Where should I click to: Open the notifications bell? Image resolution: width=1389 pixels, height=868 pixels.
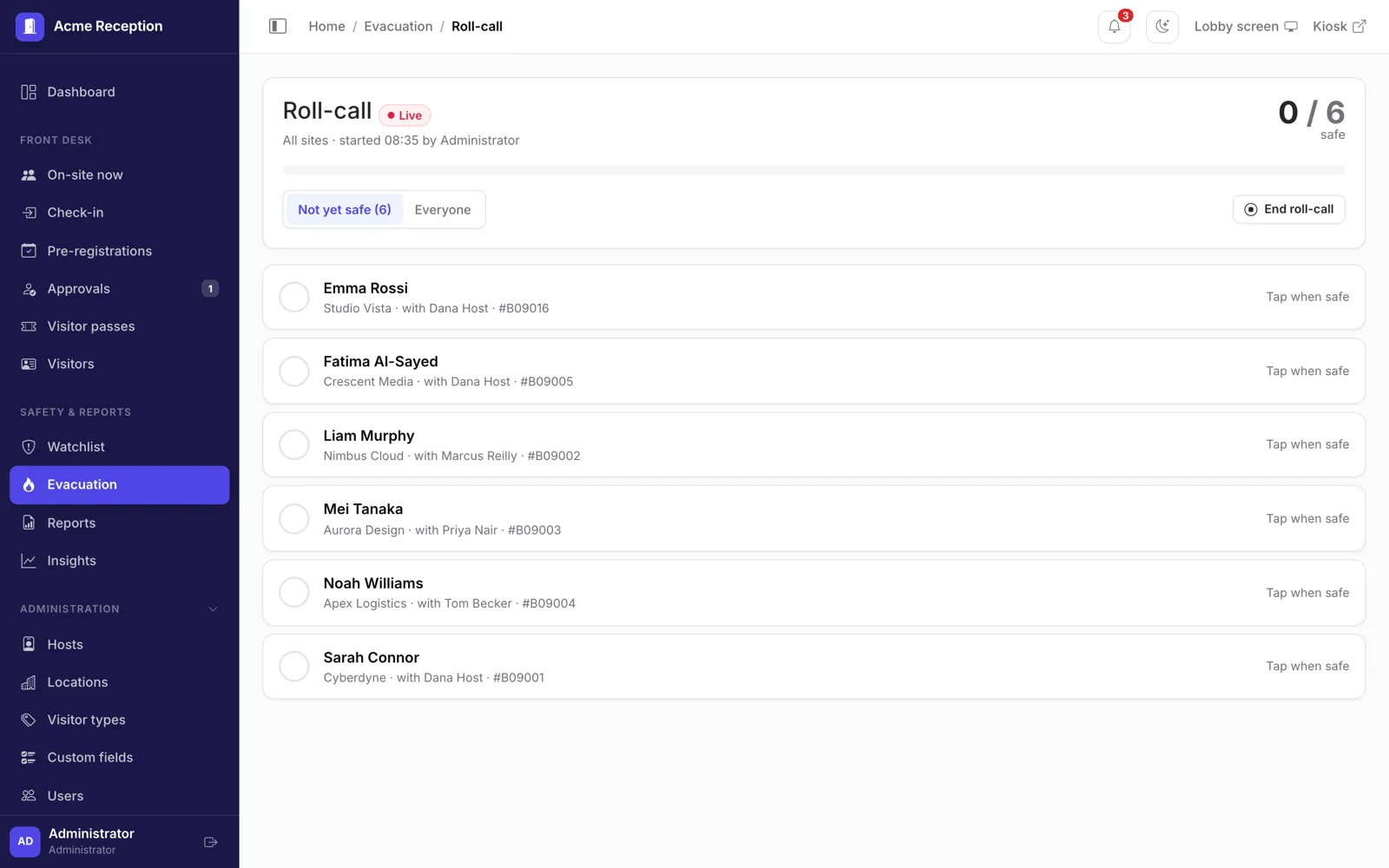1115,26
